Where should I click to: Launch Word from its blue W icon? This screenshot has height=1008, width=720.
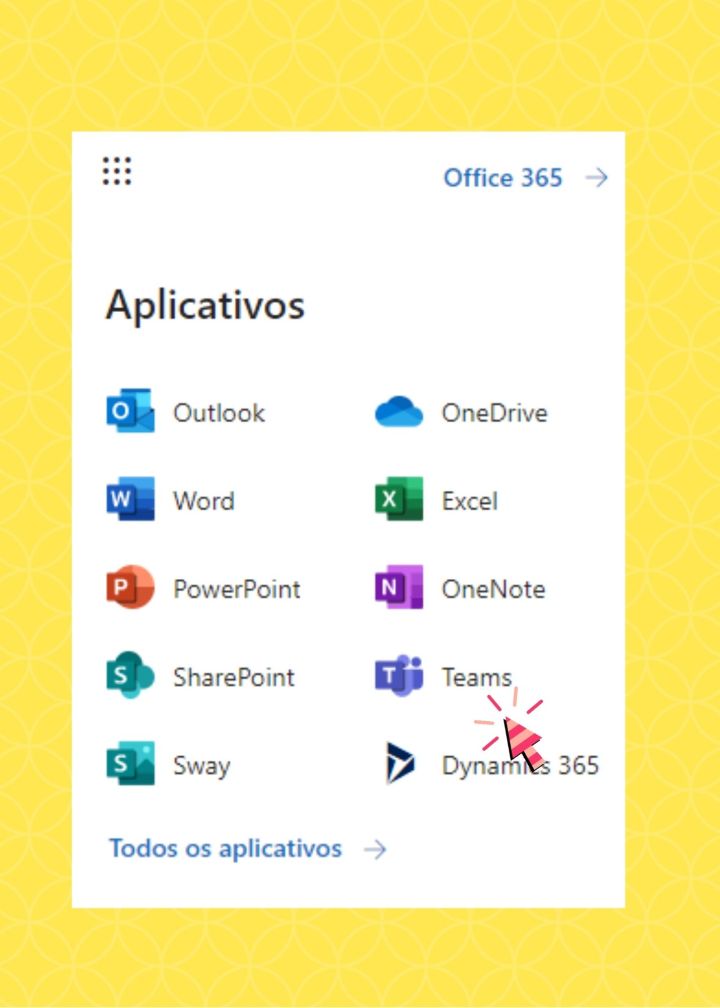130,500
